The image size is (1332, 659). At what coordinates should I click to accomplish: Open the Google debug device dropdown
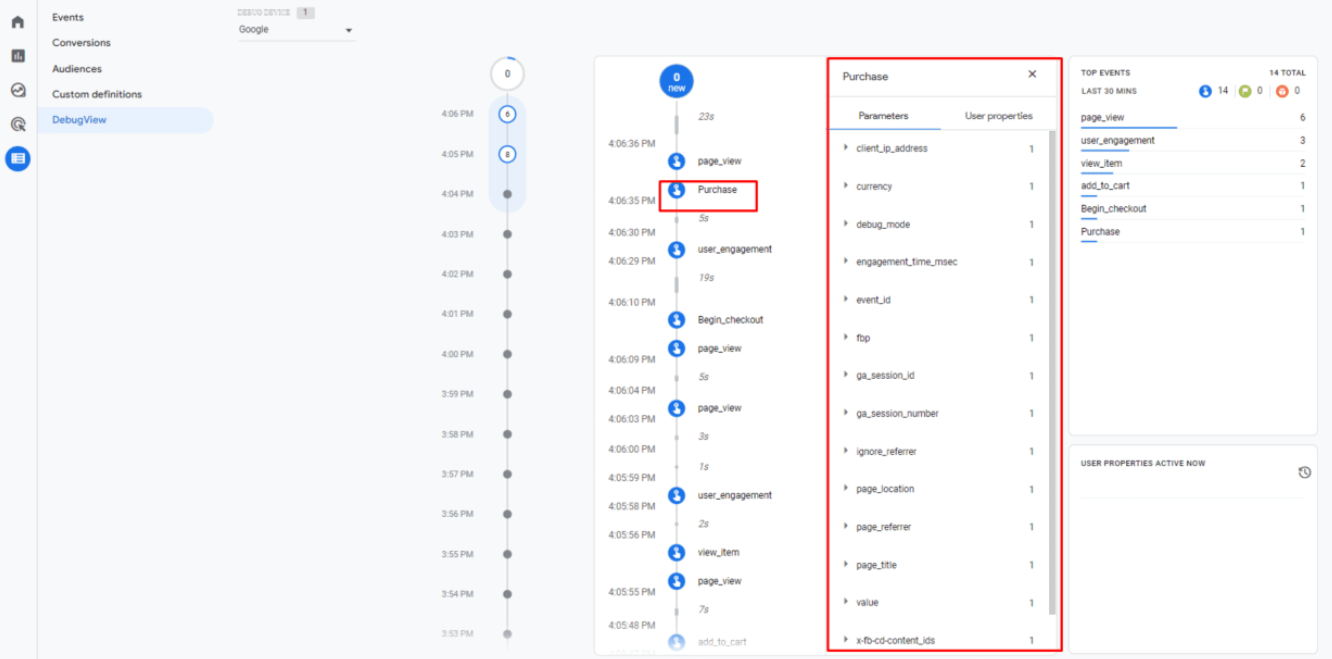coord(296,30)
